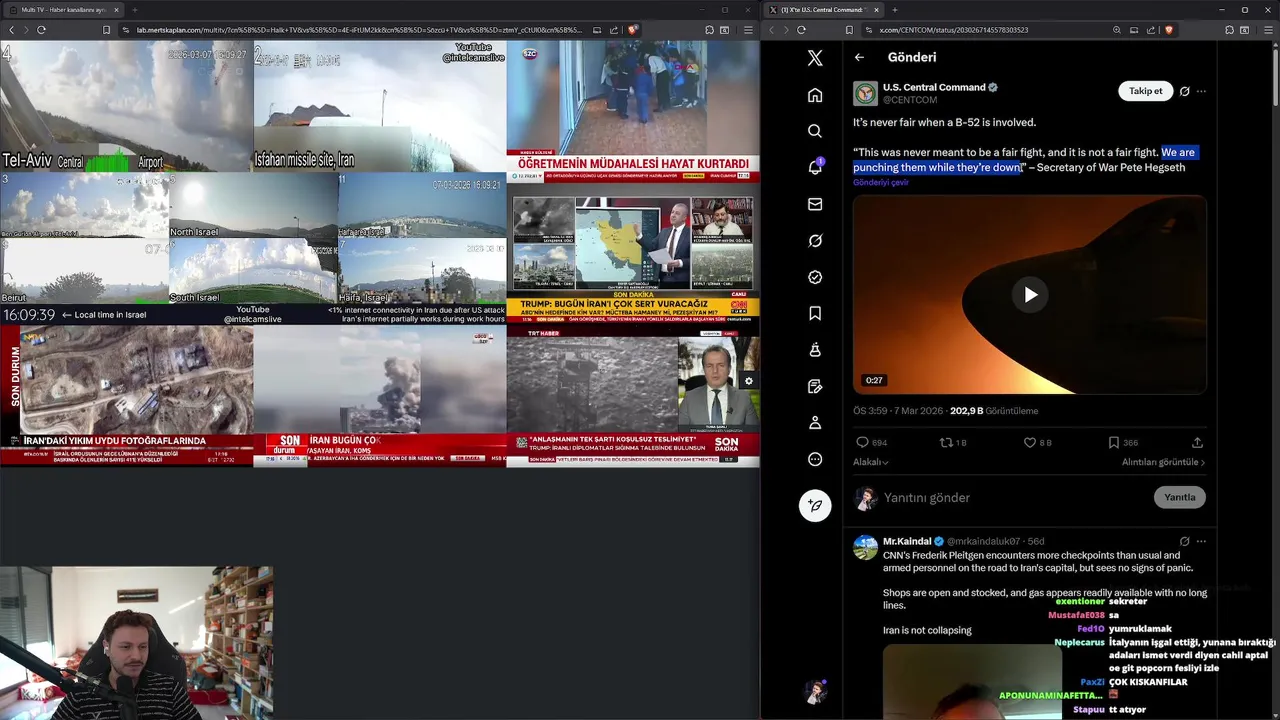Viewport: 1280px width, 720px height.
Task: Open the @CENTCOM handle link
Action: pos(910,100)
